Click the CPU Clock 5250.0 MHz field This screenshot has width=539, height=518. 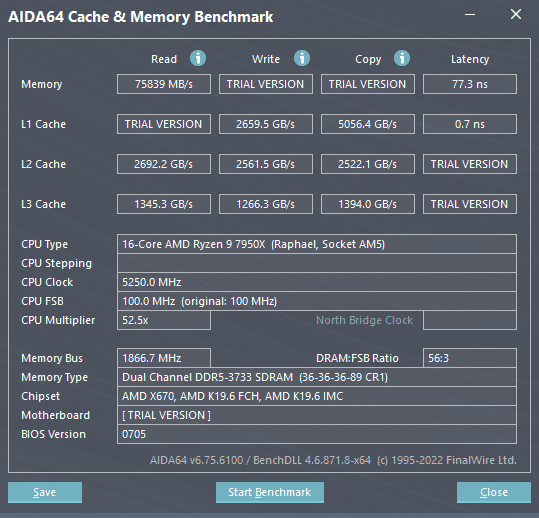[317, 282]
